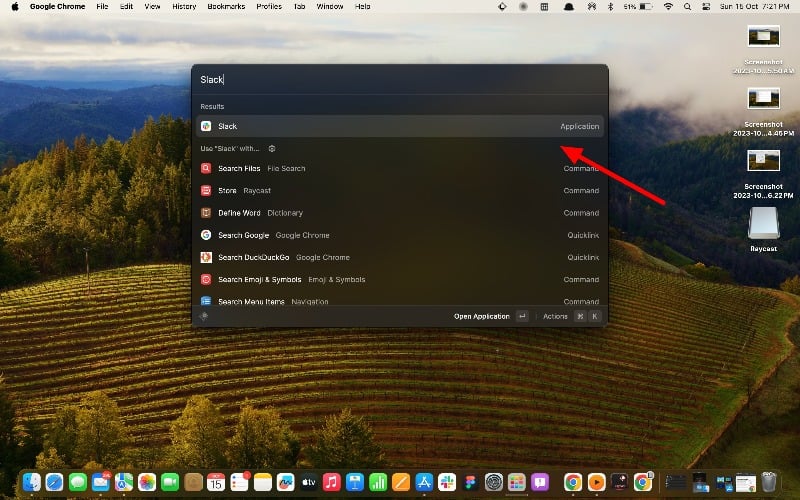800x500 pixels.
Task: Expand the Actions panel
Action: (555, 316)
